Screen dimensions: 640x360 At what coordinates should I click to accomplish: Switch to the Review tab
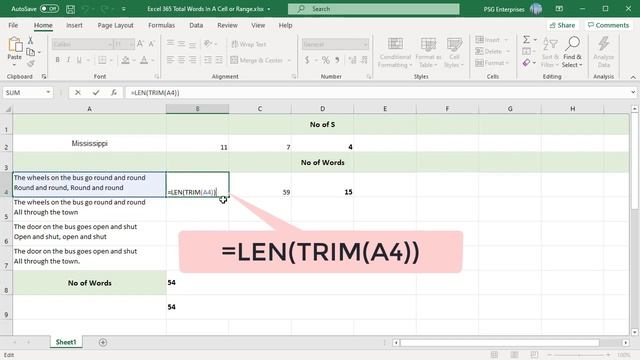point(227,25)
